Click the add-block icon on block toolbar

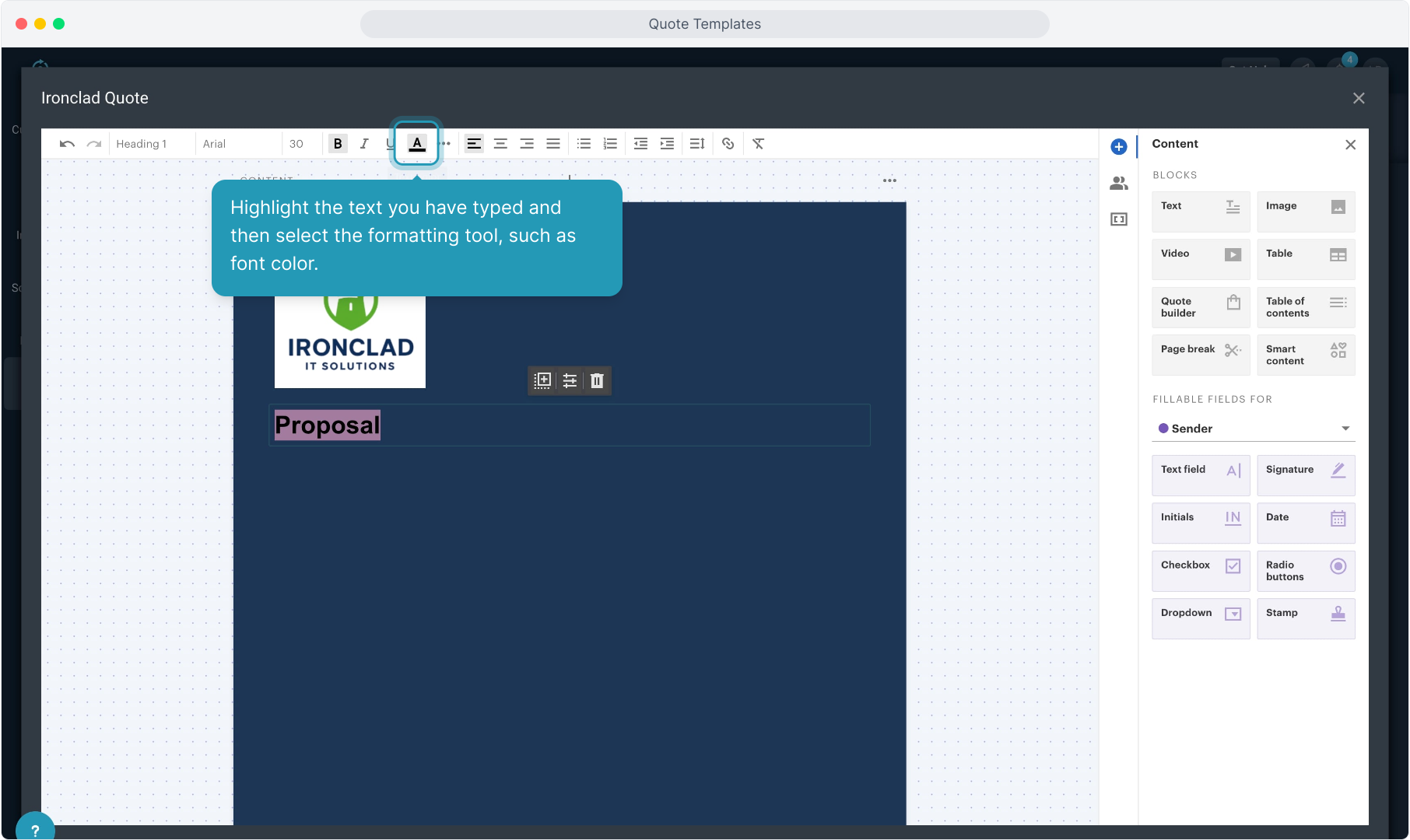[x=543, y=380]
